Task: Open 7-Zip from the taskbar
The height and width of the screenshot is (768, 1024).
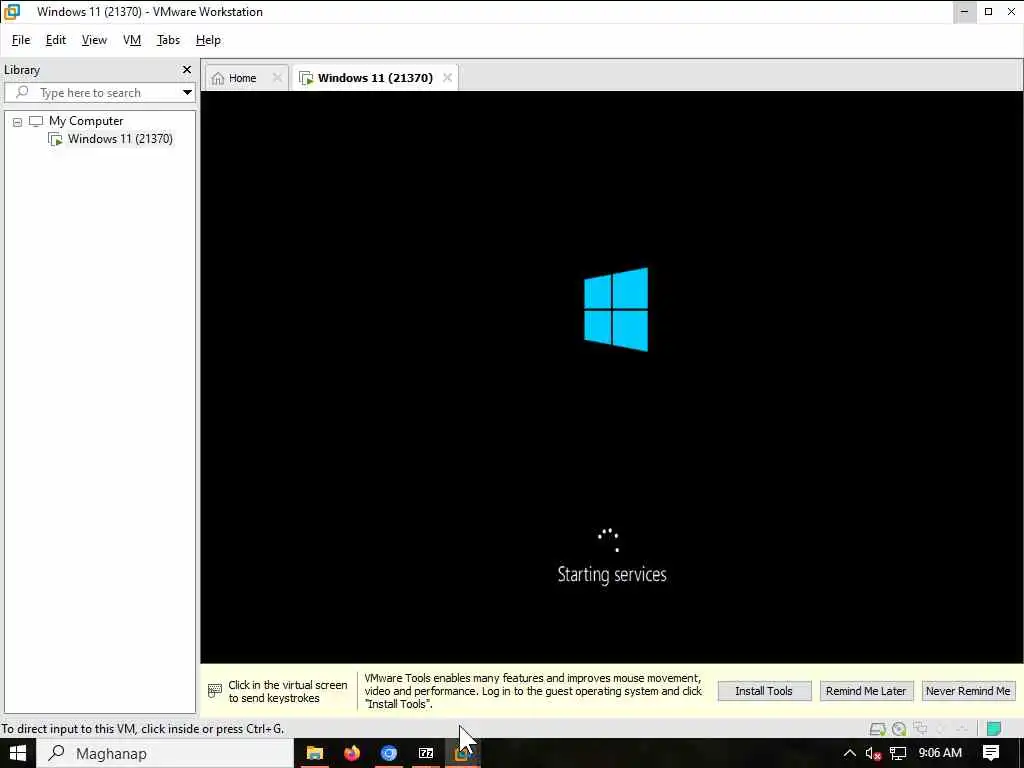Action: (426, 753)
